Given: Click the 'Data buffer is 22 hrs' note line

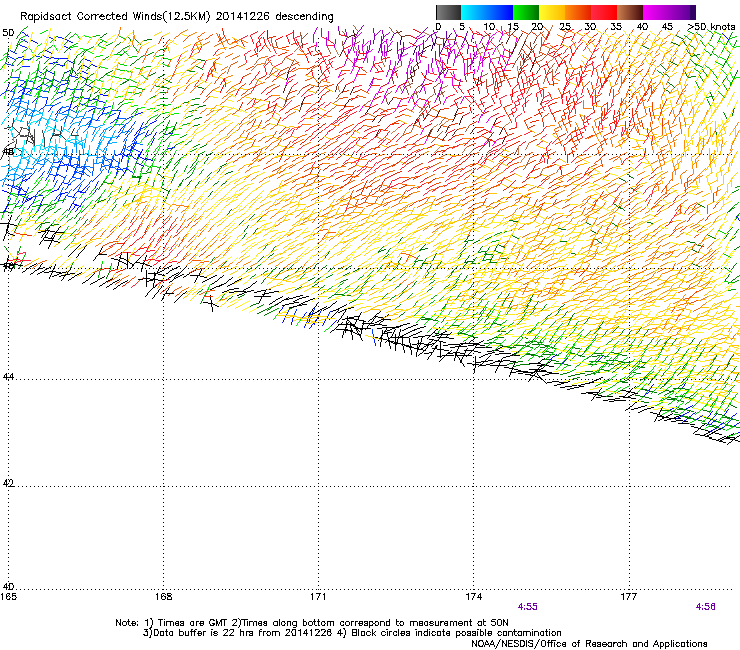Looking at the screenshot, I should point(352,633).
